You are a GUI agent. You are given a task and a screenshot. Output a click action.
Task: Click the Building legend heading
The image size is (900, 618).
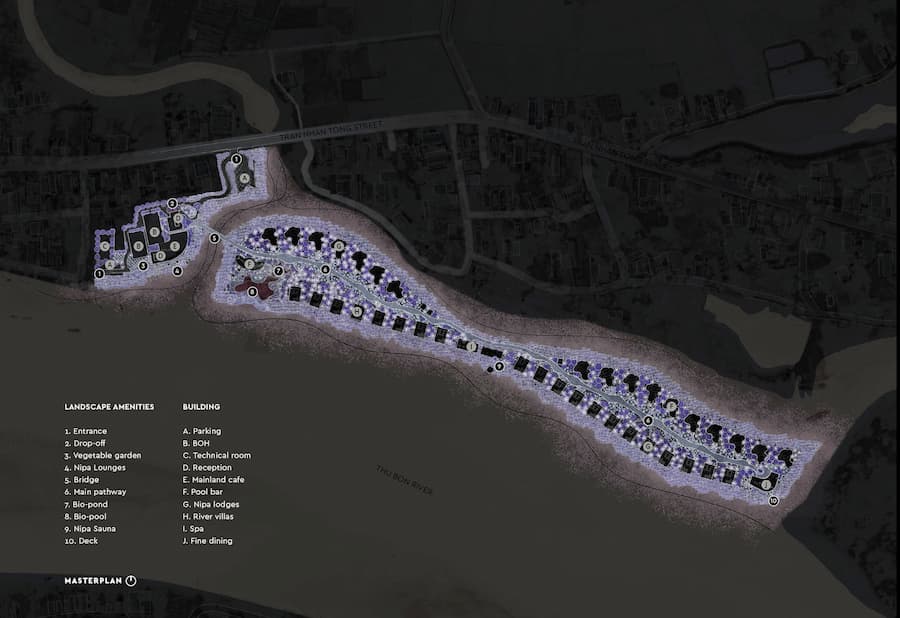click(201, 407)
